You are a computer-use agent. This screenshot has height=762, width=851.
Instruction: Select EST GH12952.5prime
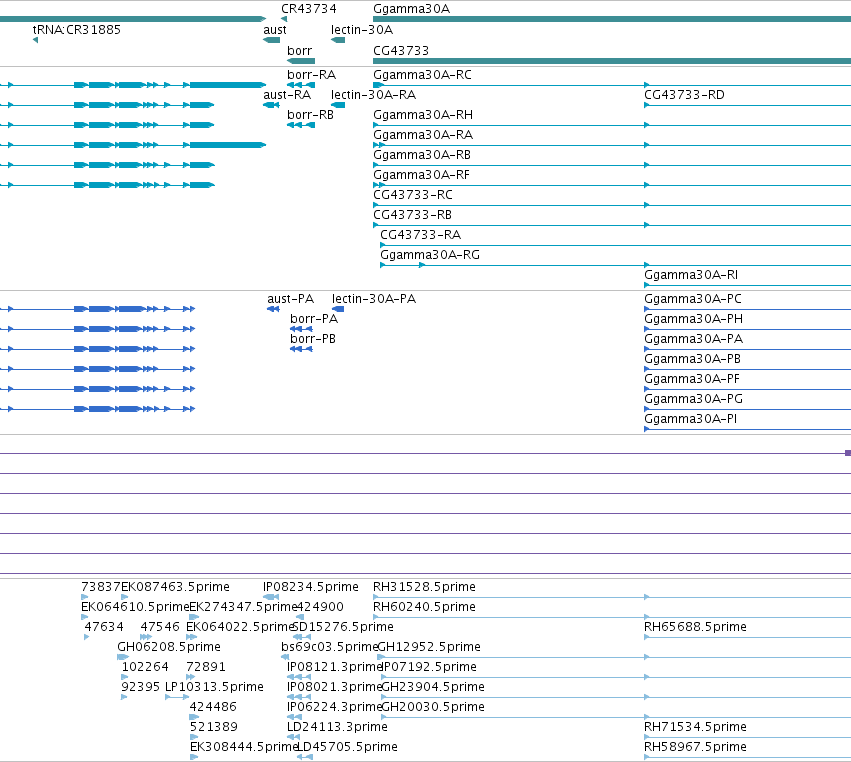[429, 647]
